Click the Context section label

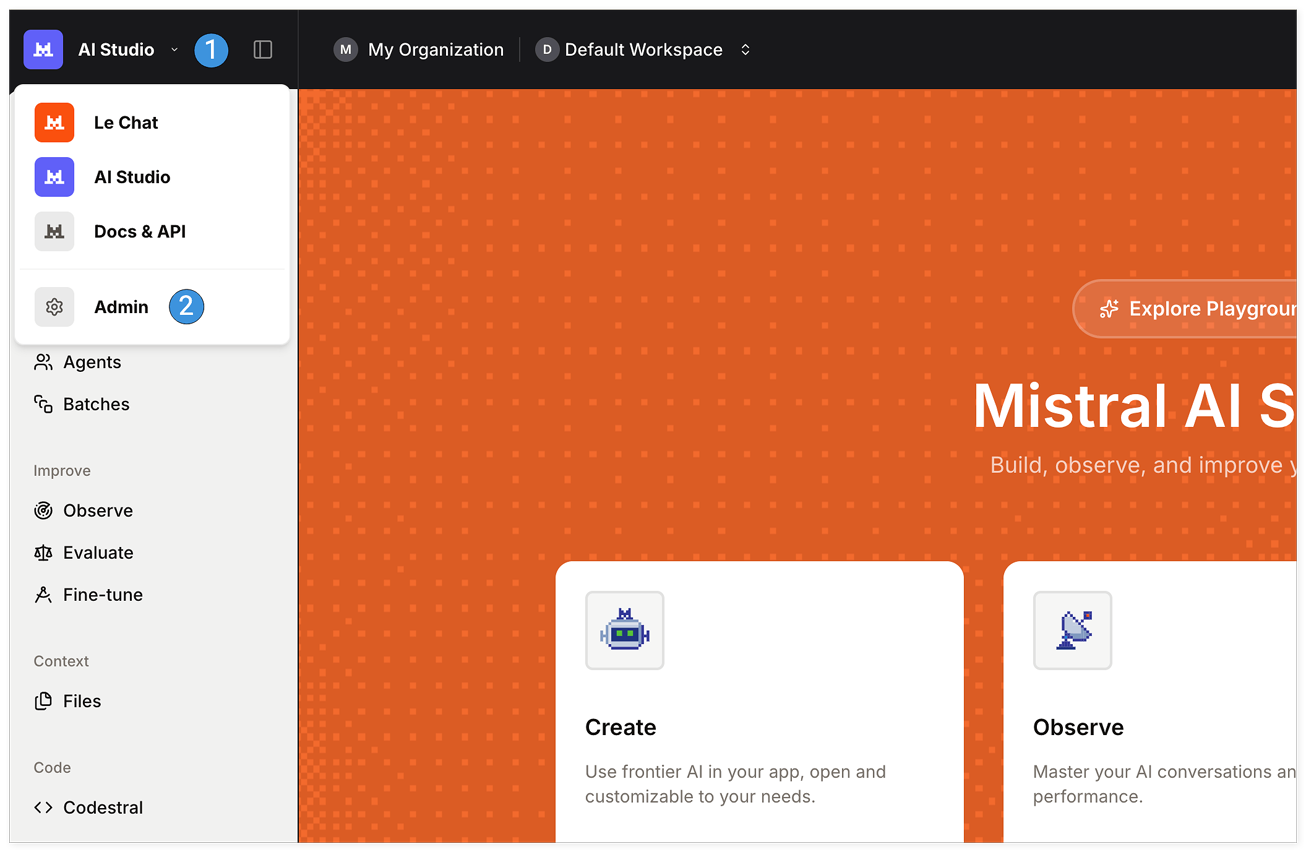pos(61,661)
